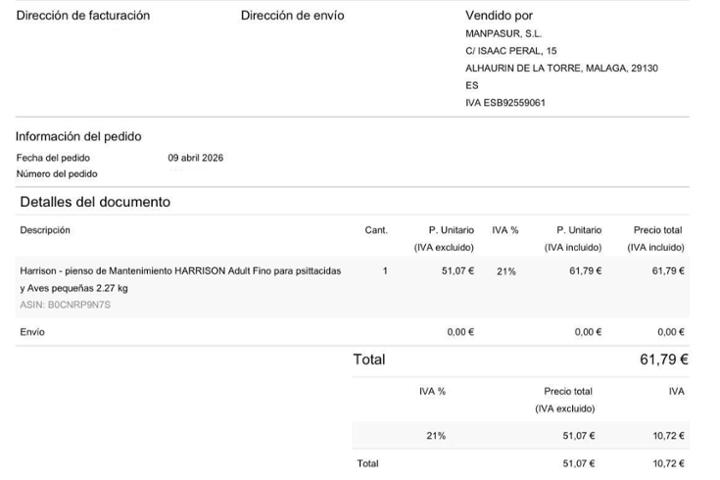Click the 'Precio total (IVA excluido)' summary header
This screenshot has width=720, height=480.
(x=568, y=400)
